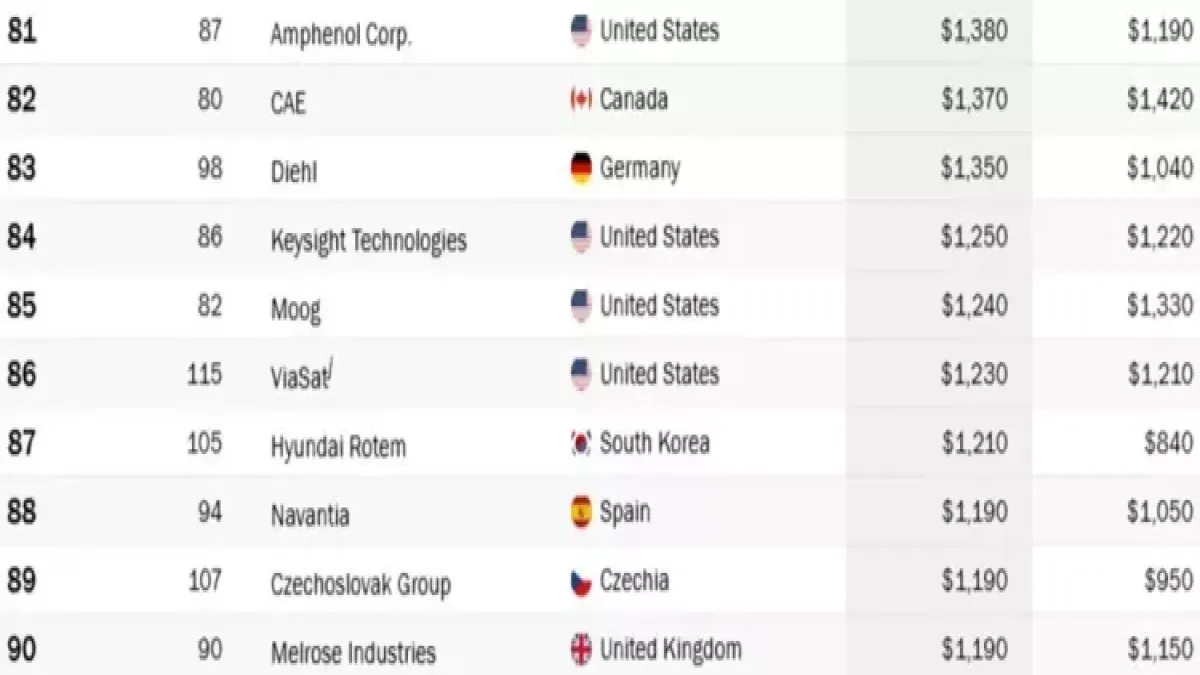1200x675 pixels.
Task: Select Czechoslovak Group company name
Action: pyautogui.click(x=360, y=584)
